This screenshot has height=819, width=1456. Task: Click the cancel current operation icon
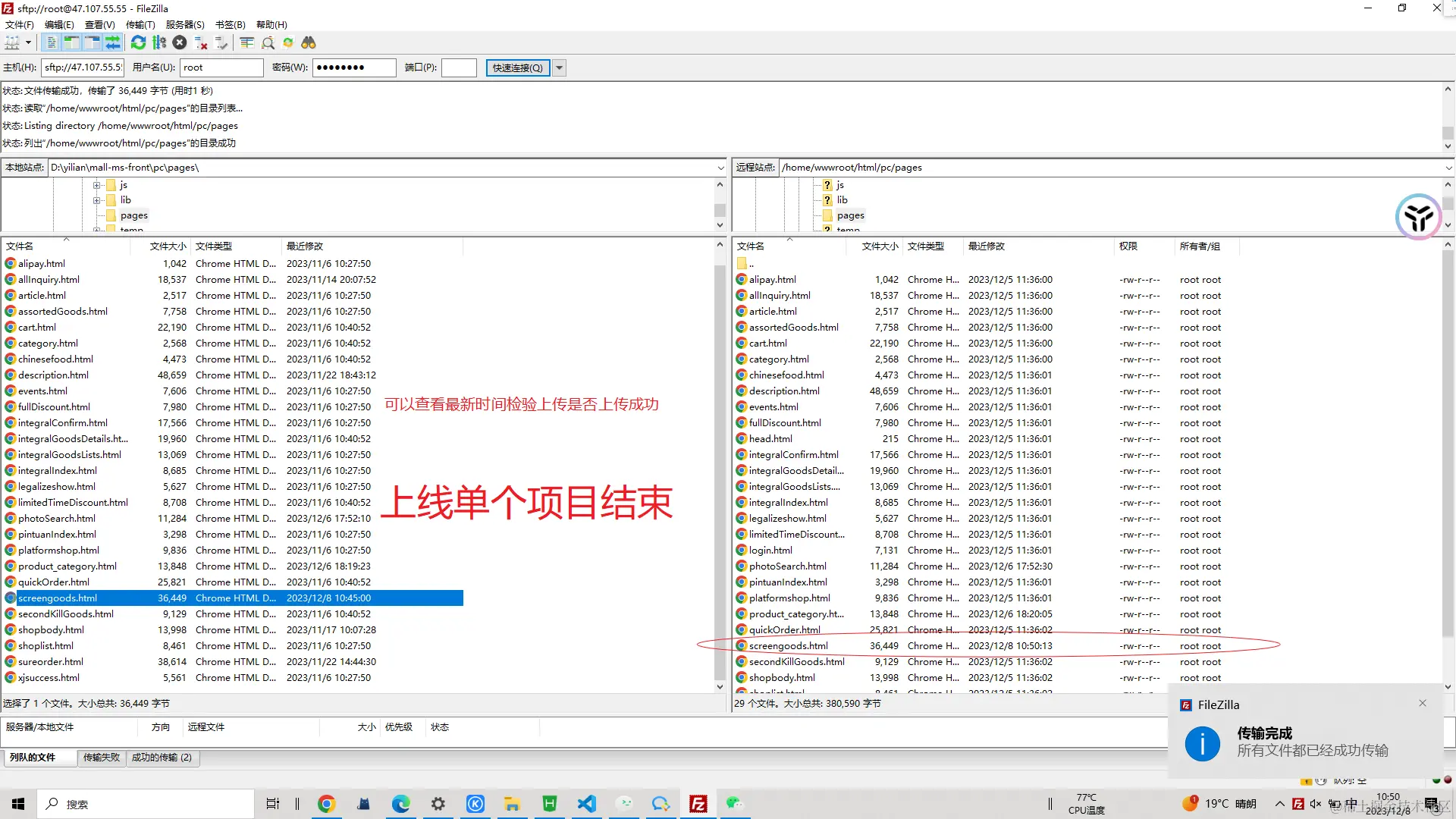coord(180,43)
